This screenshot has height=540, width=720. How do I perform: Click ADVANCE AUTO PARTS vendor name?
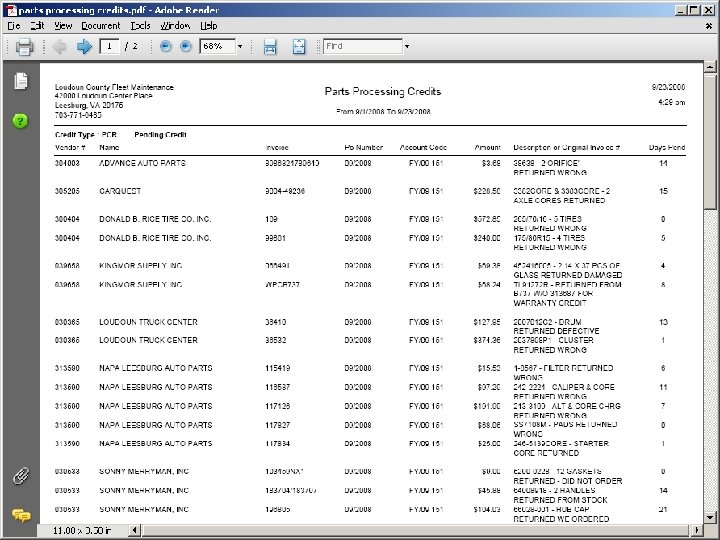pyautogui.click(x=142, y=163)
